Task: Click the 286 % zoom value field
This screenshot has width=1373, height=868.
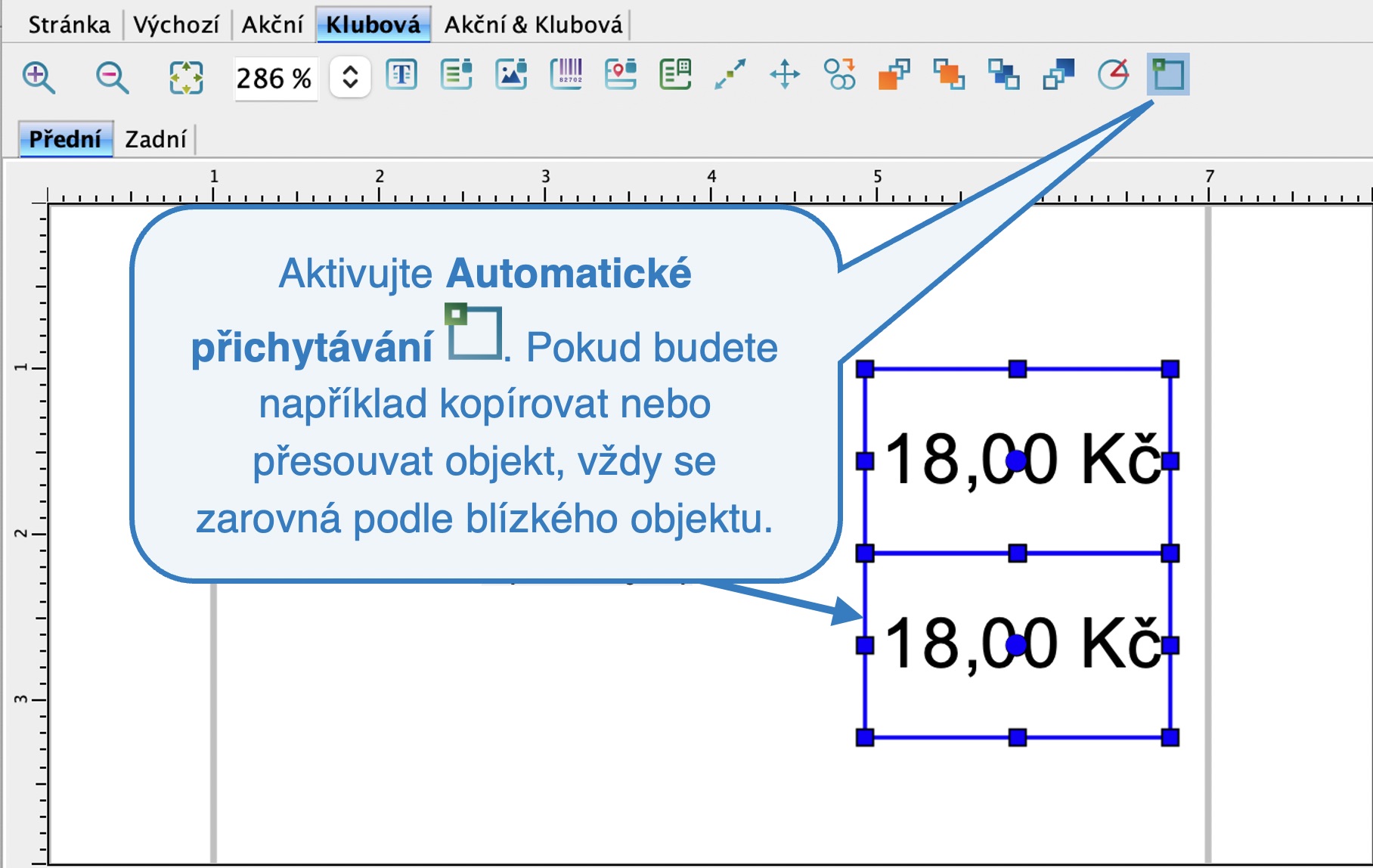Action: point(275,78)
